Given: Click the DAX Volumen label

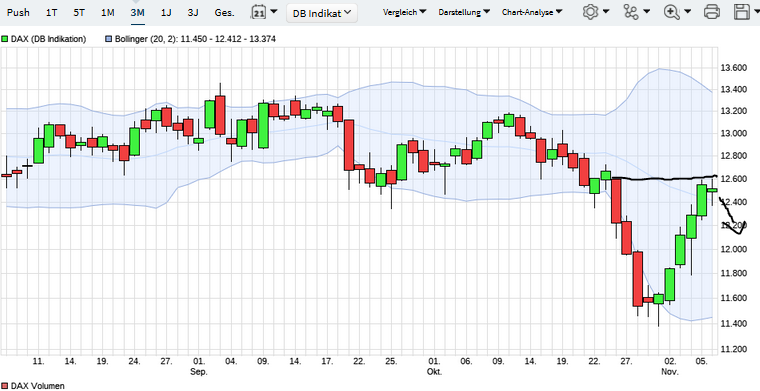Looking at the screenshot, I should [37, 386].
